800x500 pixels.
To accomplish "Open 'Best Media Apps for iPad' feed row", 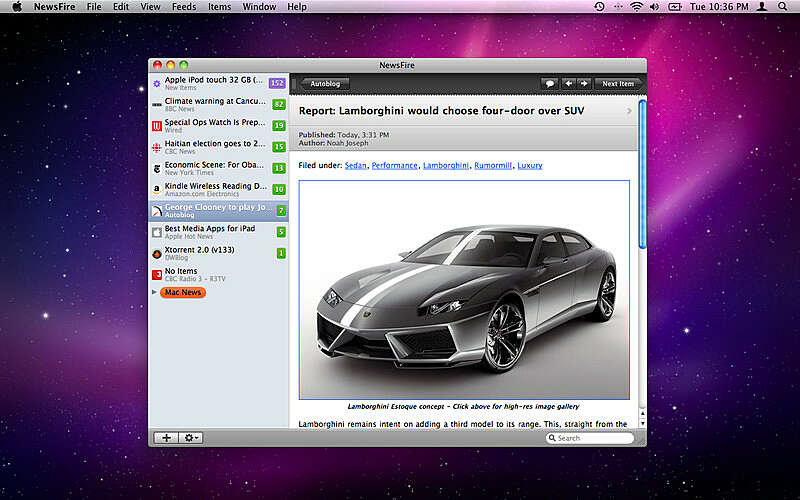I will [x=218, y=232].
